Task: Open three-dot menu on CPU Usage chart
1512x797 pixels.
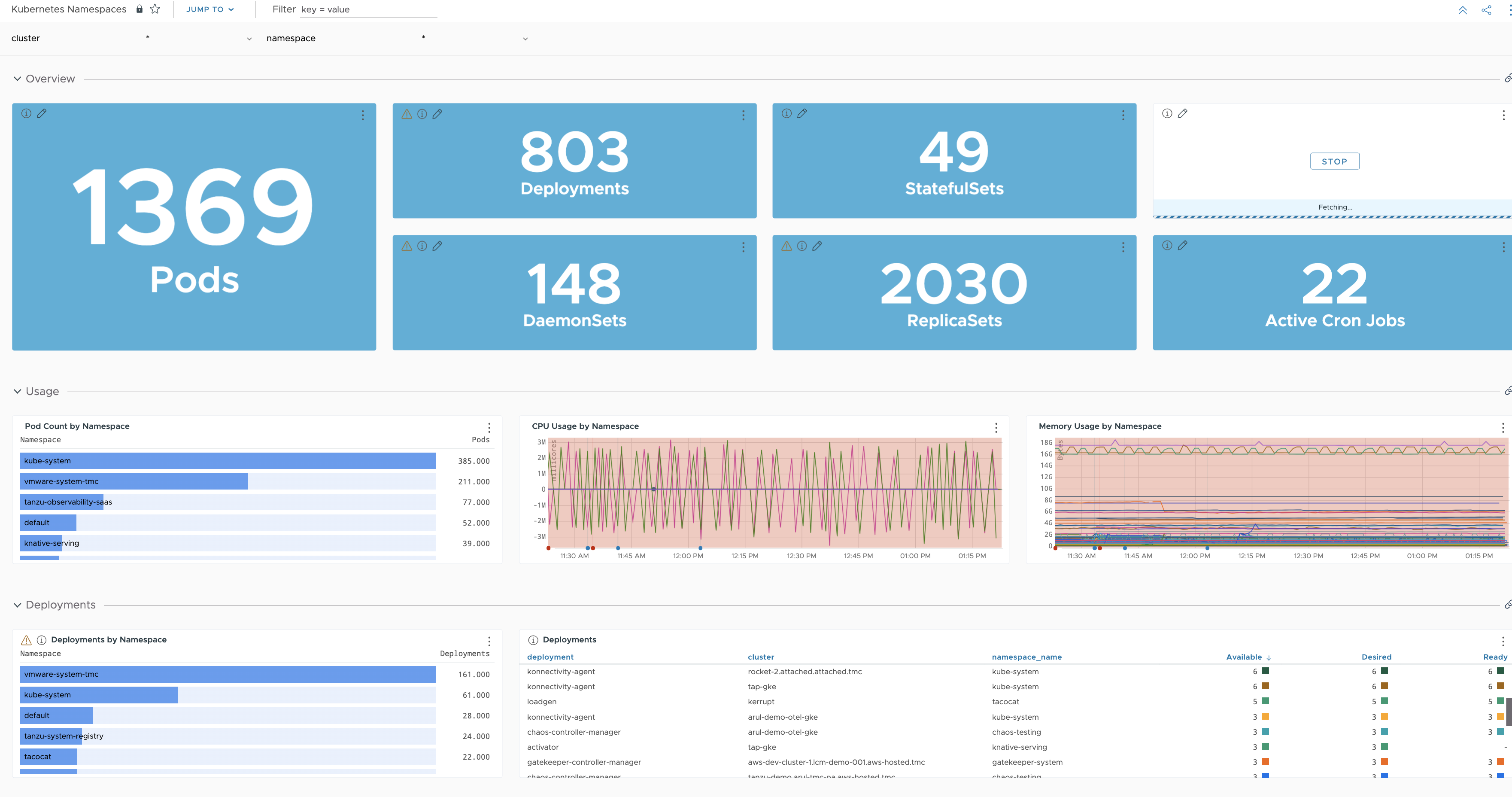Action: click(x=996, y=428)
